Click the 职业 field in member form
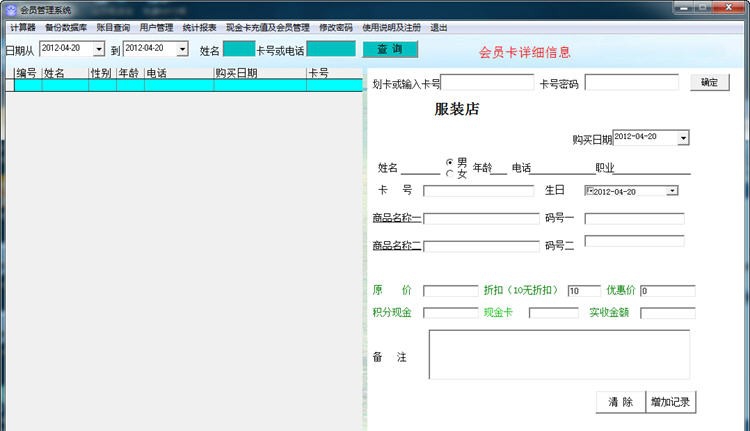The width and height of the screenshot is (750, 431). [652, 168]
